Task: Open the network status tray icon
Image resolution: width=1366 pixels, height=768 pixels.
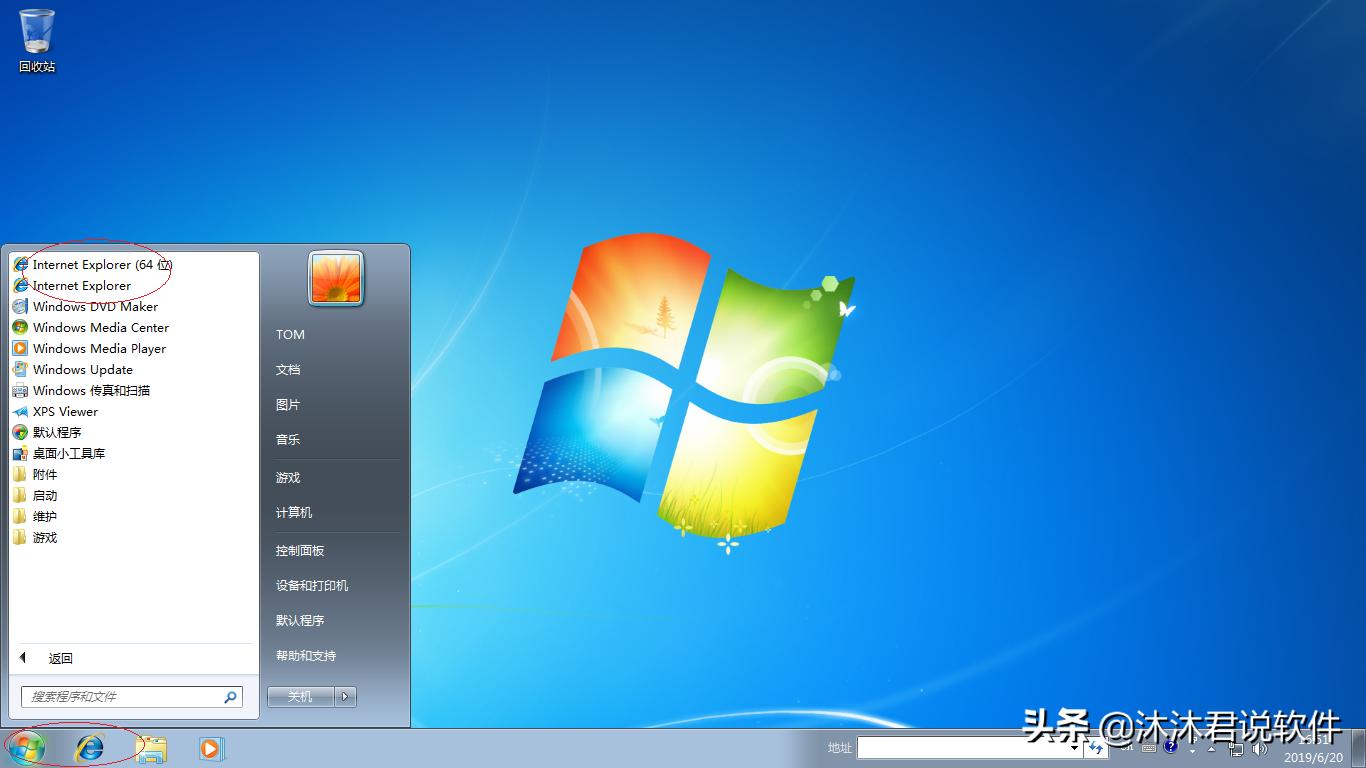Action: pos(1236,749)
